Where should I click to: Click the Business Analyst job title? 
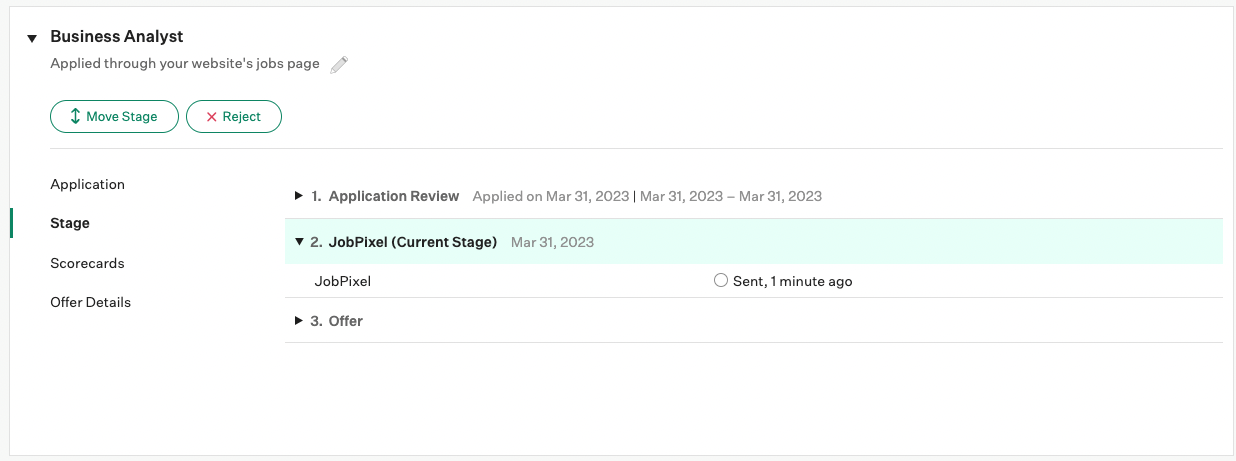[x=117, y=36]
